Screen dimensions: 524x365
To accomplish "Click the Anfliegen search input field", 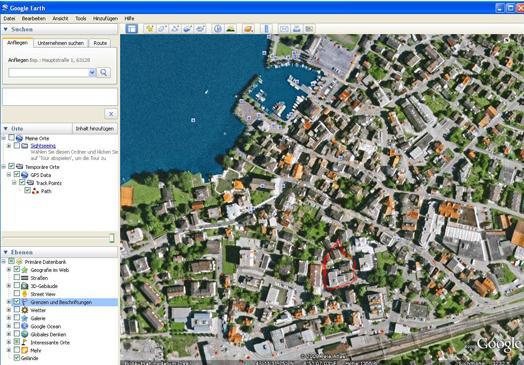I will pyautogui.click(x=48, y=73).
